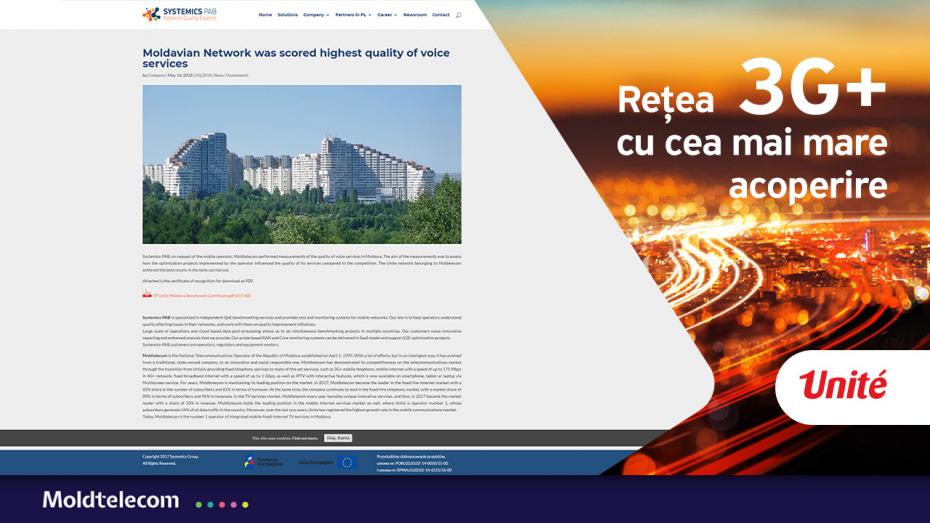Viewport: 930px width, 523px height.
Task: Click the European Union flag in footer
Action: 347,462
